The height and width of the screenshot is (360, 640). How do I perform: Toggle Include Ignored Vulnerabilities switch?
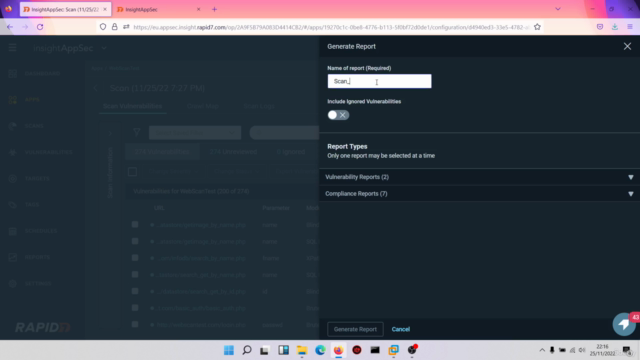click(338, 115)
